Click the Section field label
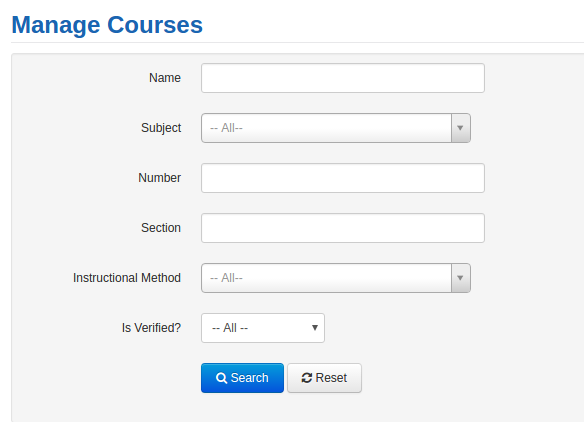Screen dimensions: 584x422 click(161, 228)
